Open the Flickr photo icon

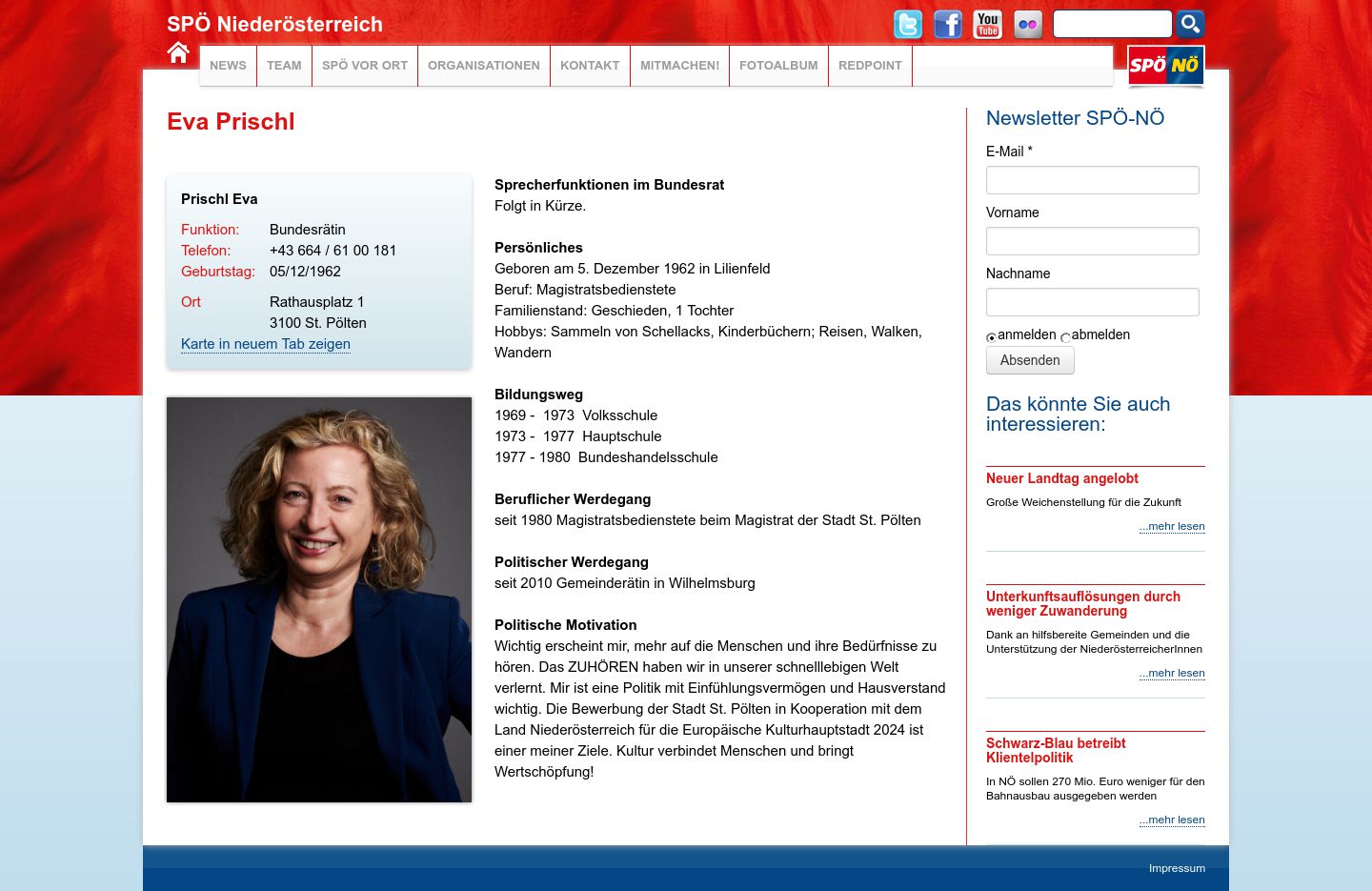click(x=1028, y=24)
